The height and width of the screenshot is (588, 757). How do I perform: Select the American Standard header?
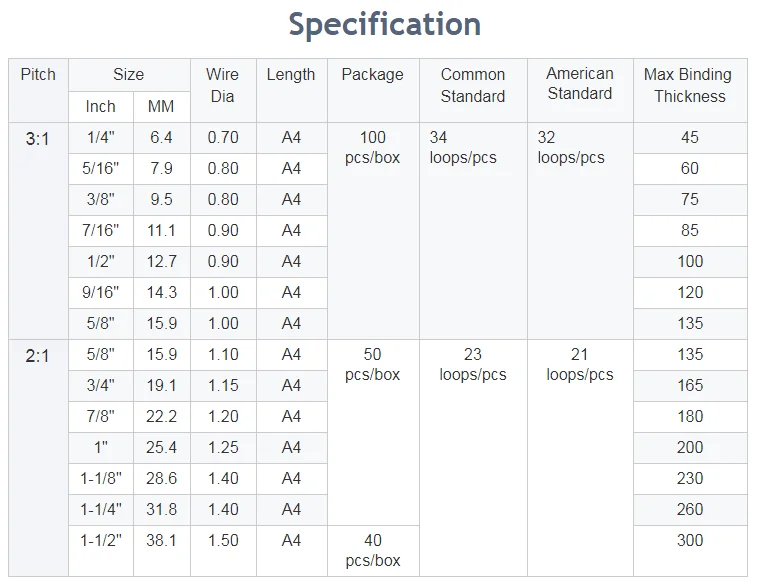point(580,84)
